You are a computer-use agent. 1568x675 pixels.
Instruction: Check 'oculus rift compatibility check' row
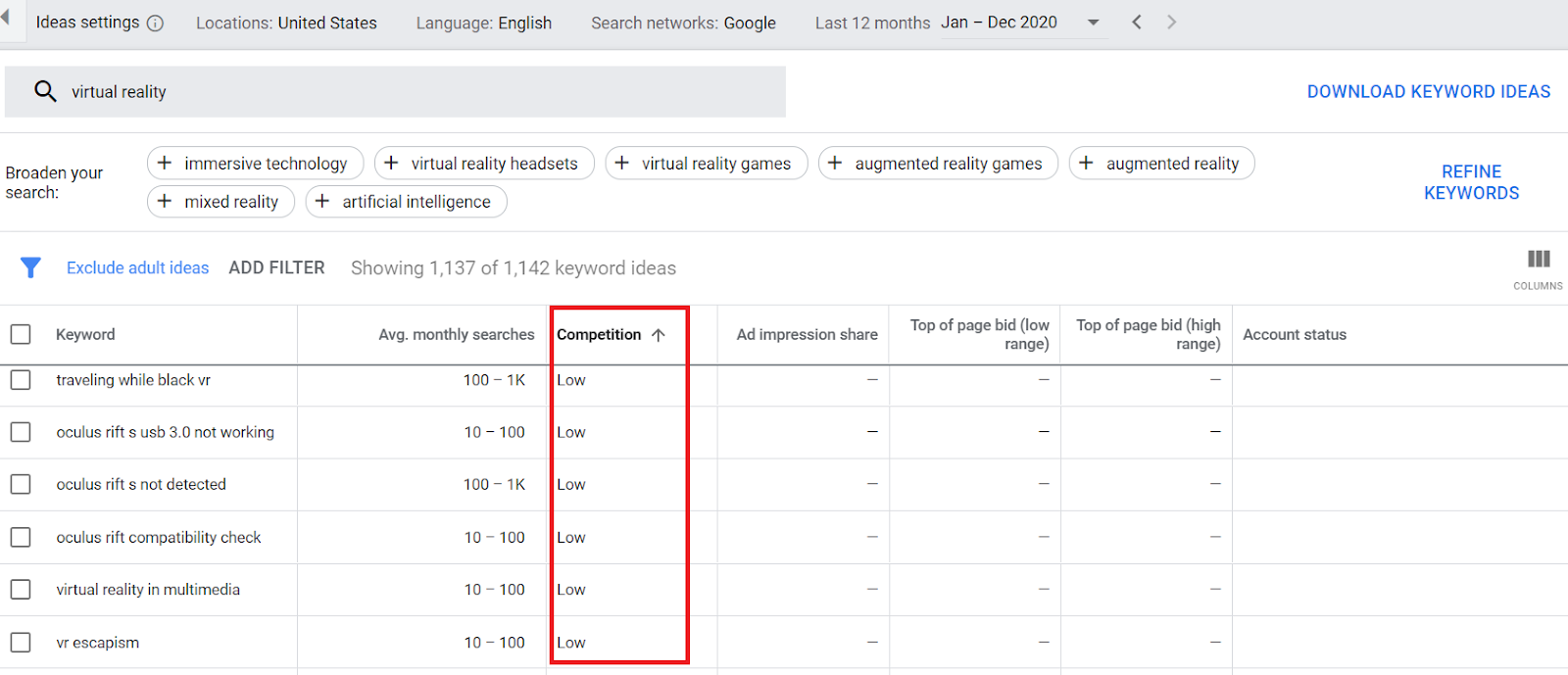click(x=21, y=537)
